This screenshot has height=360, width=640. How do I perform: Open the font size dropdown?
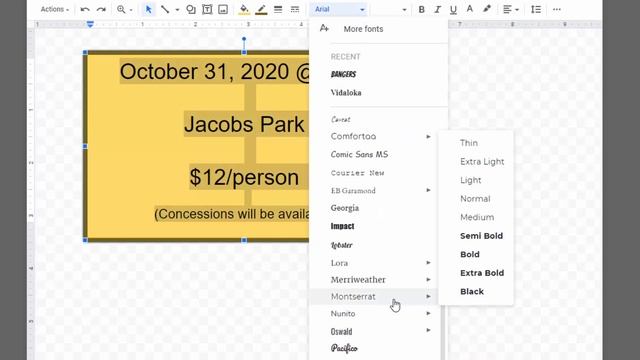(x=390, y=9)
